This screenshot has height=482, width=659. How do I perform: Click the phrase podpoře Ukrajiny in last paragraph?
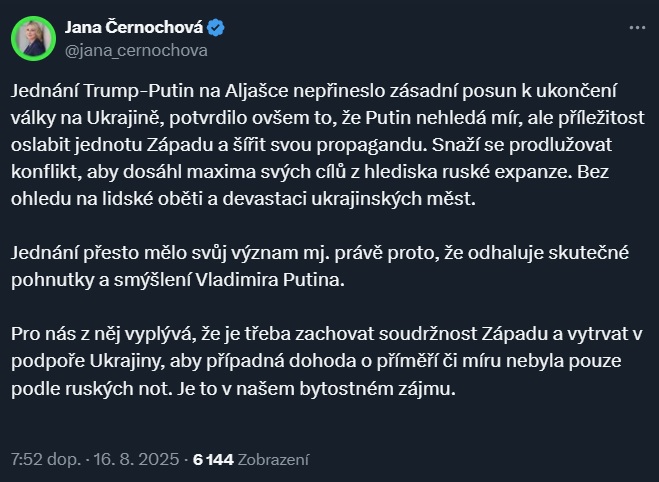tap(88, 361)
